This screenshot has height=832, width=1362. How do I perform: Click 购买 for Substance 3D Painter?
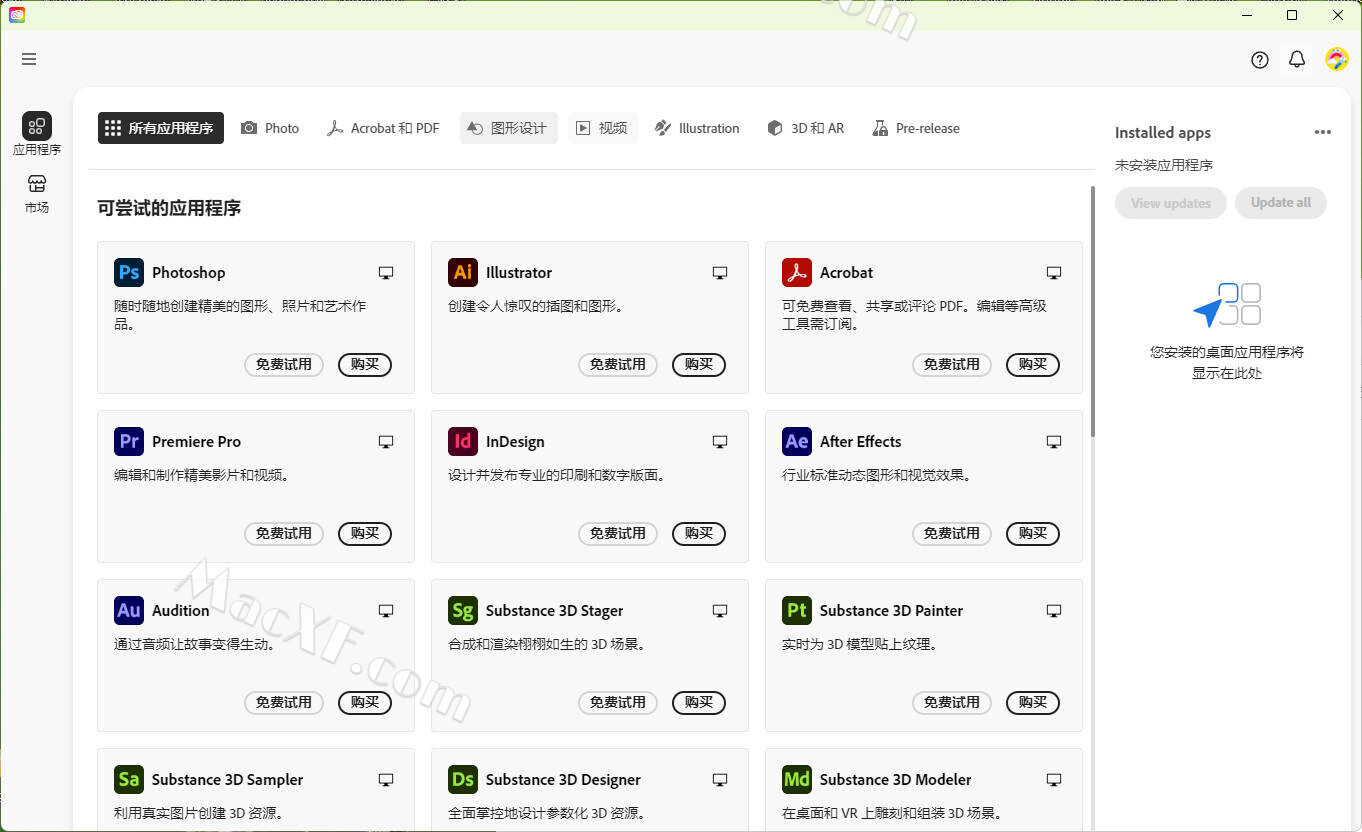pos(1033,703)
